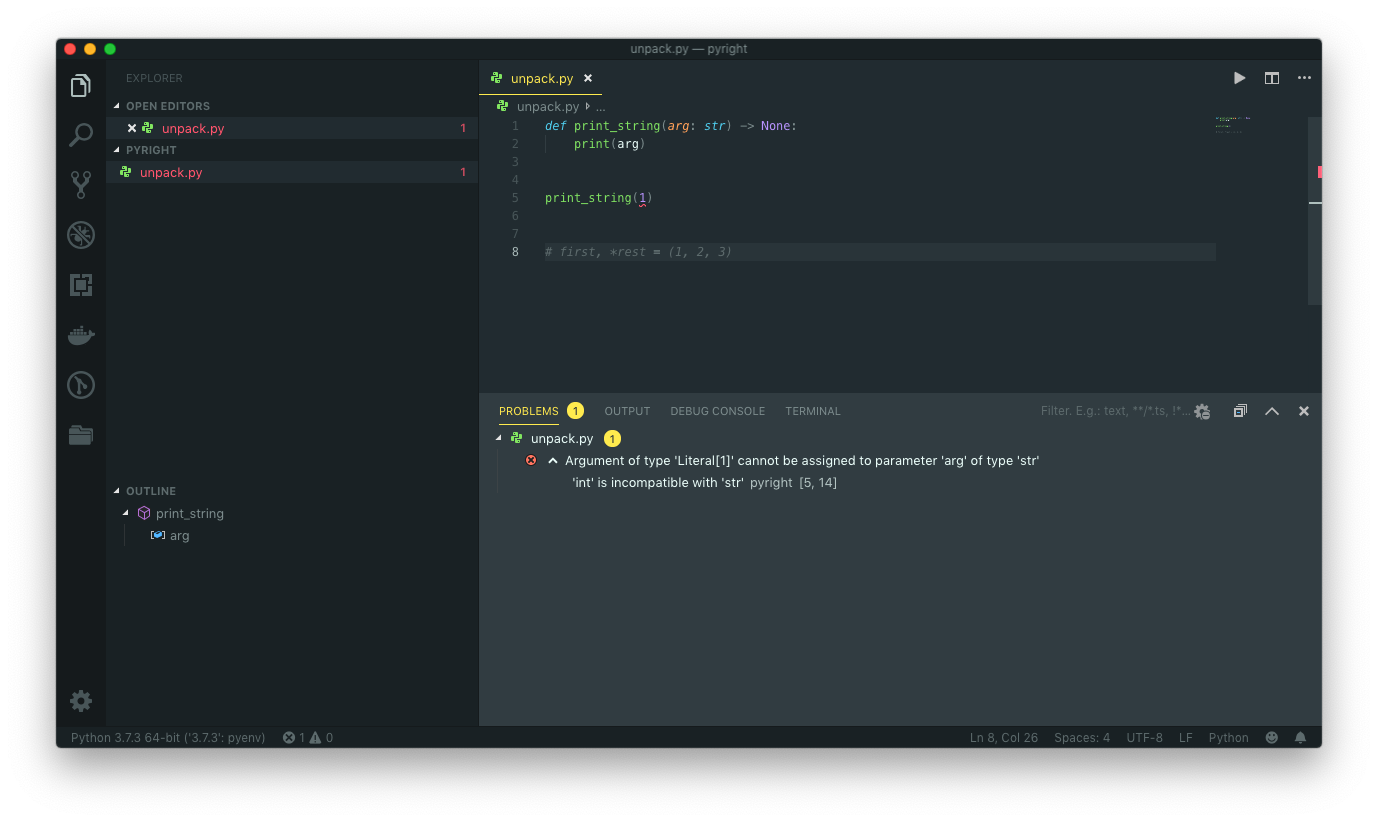
Task: Maximize the panel with the chevron toggle
Action: tap(1271, 411)
